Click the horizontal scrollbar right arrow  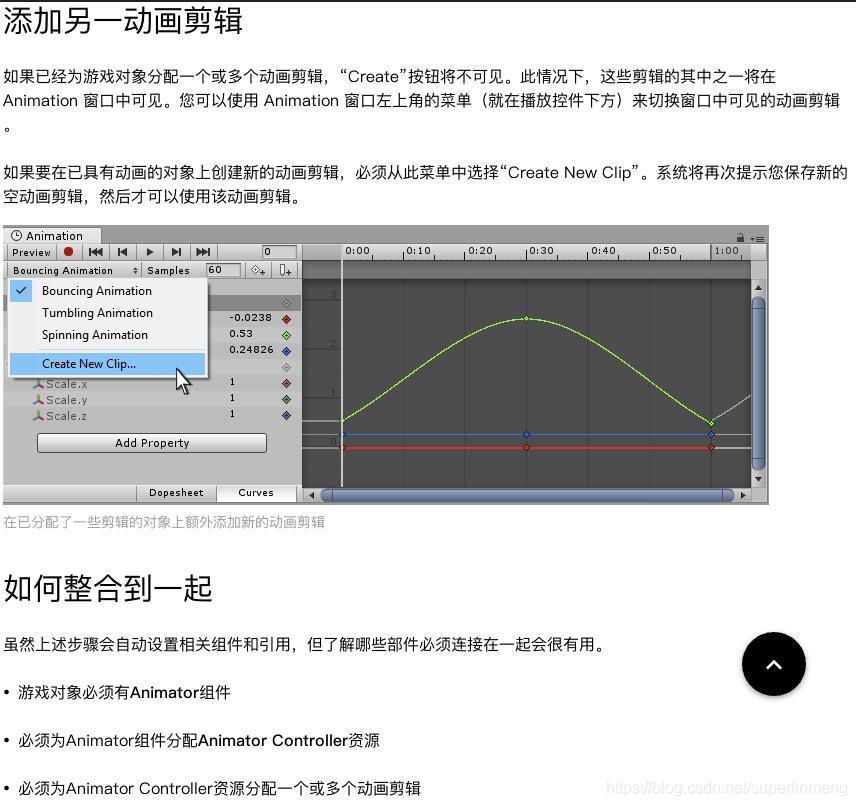tap(743, 495)
